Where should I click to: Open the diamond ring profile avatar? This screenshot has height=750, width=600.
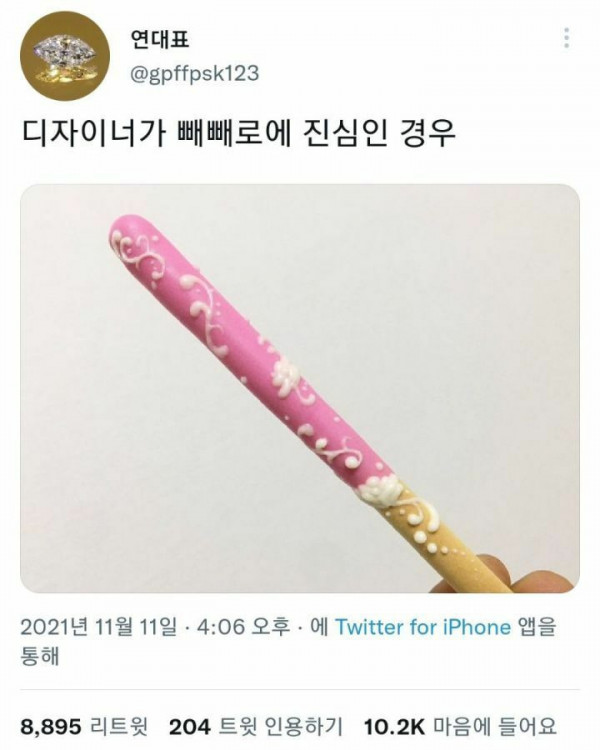point(65,56)
